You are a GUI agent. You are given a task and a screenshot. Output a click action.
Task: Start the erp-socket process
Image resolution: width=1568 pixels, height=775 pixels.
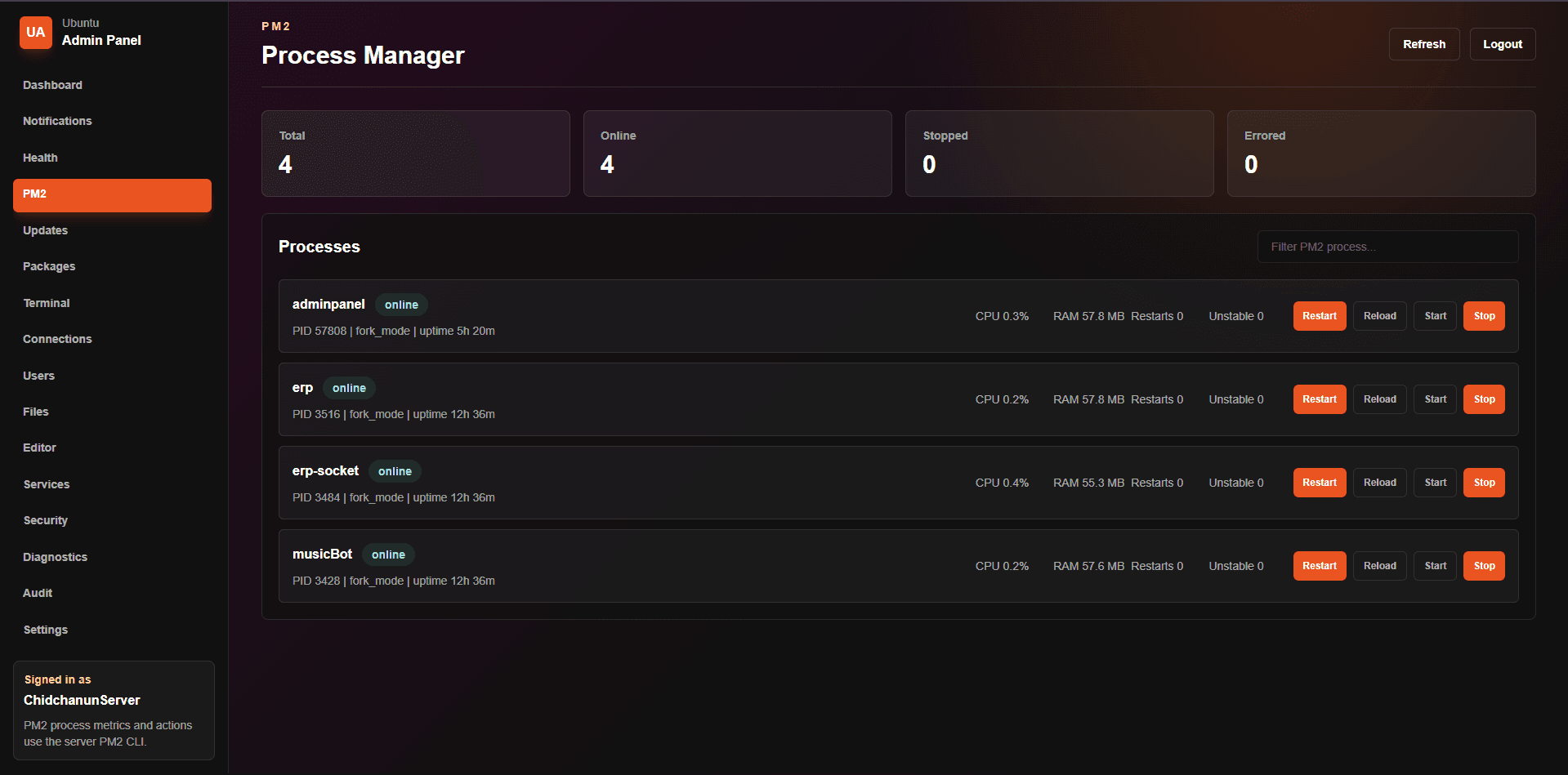1436,483
